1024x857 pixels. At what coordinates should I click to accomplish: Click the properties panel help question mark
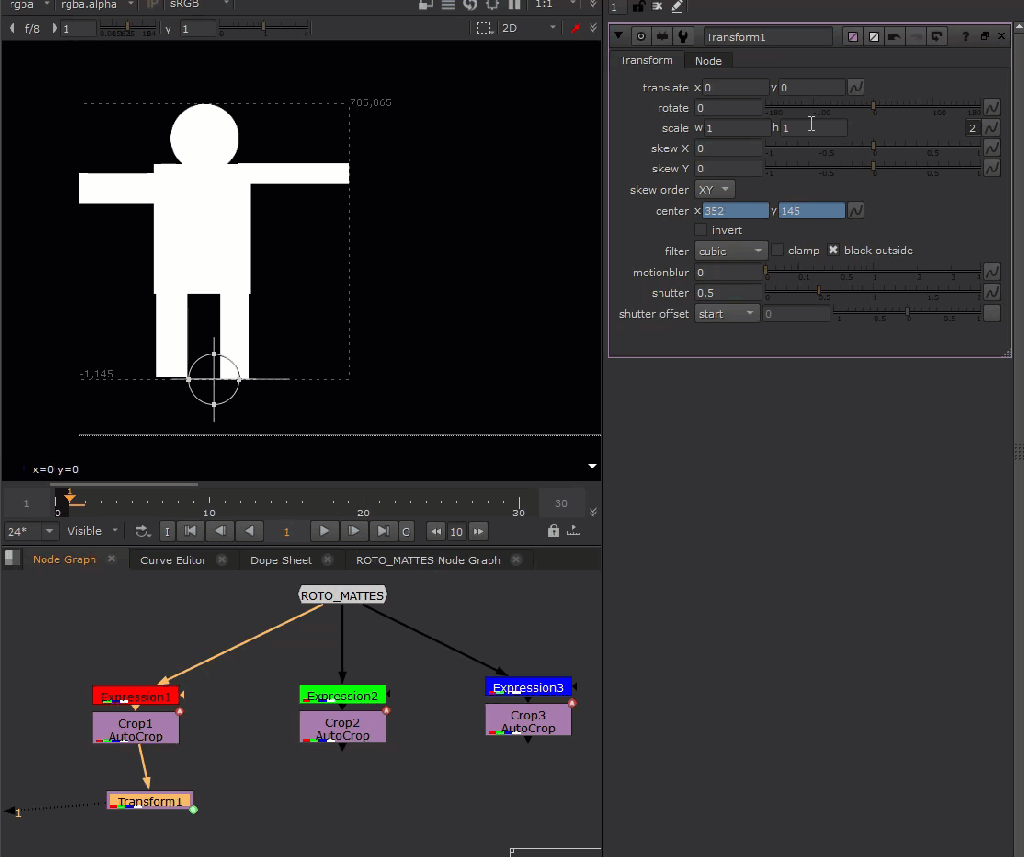point(965,37)
